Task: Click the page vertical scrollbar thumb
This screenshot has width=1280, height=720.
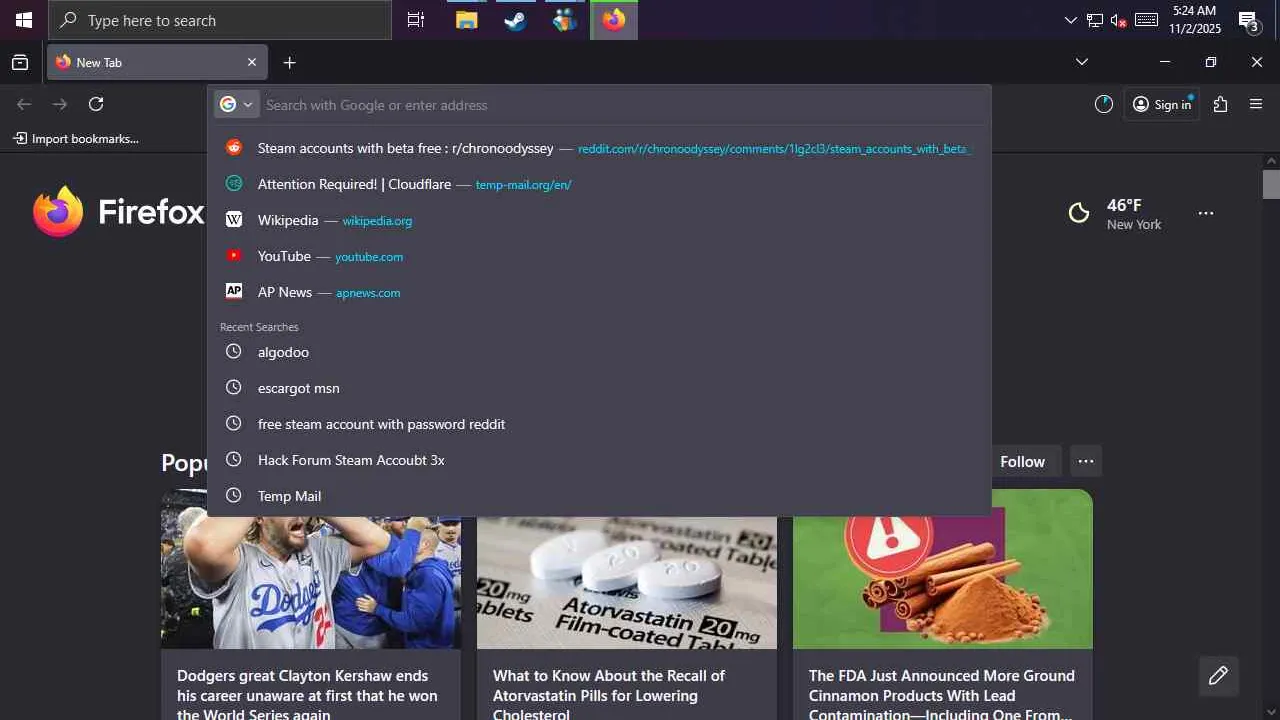Action: [x=1271, y=185]
